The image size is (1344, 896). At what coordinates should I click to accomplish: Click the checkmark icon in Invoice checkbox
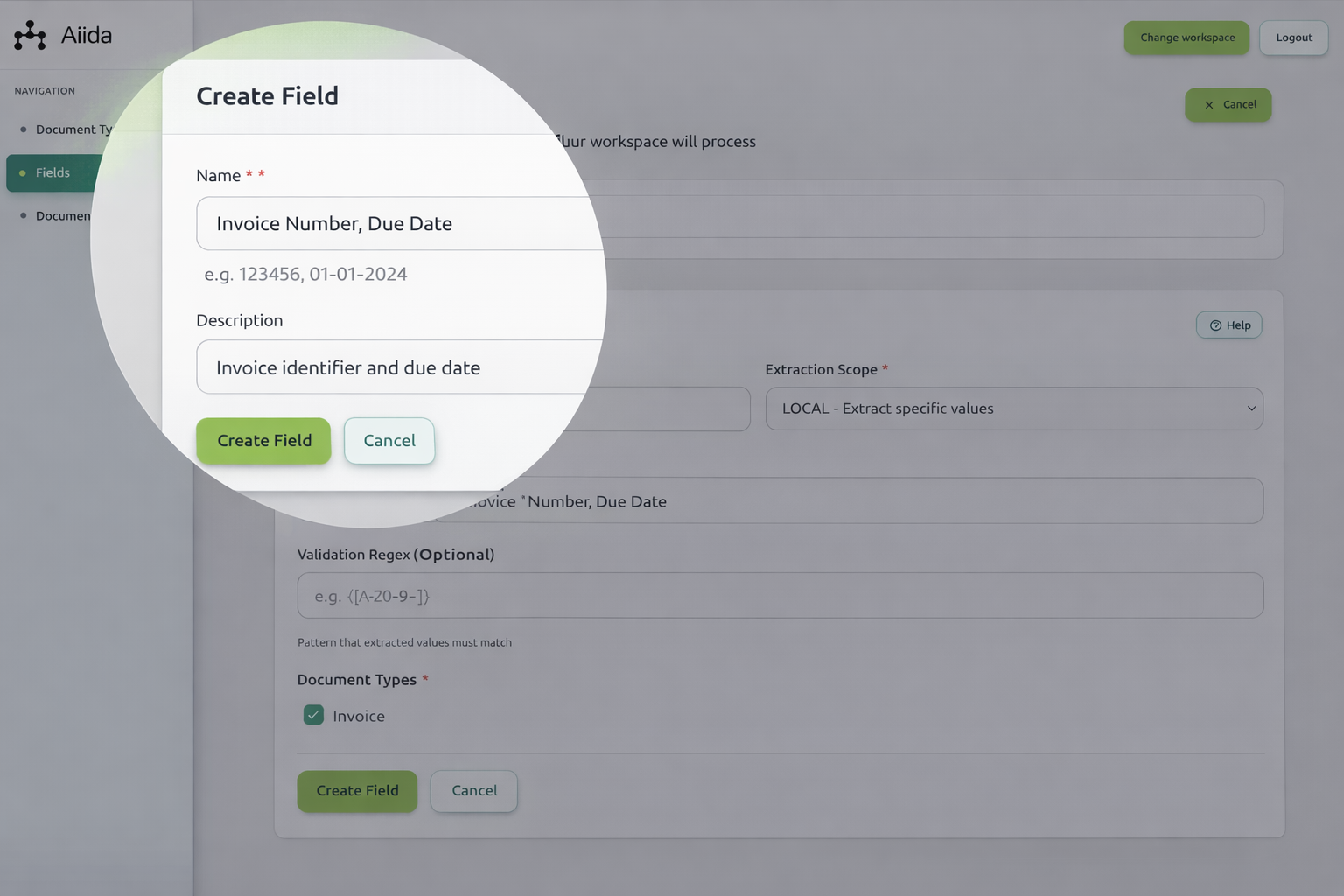pyautogui.click(x=313, y=715)
